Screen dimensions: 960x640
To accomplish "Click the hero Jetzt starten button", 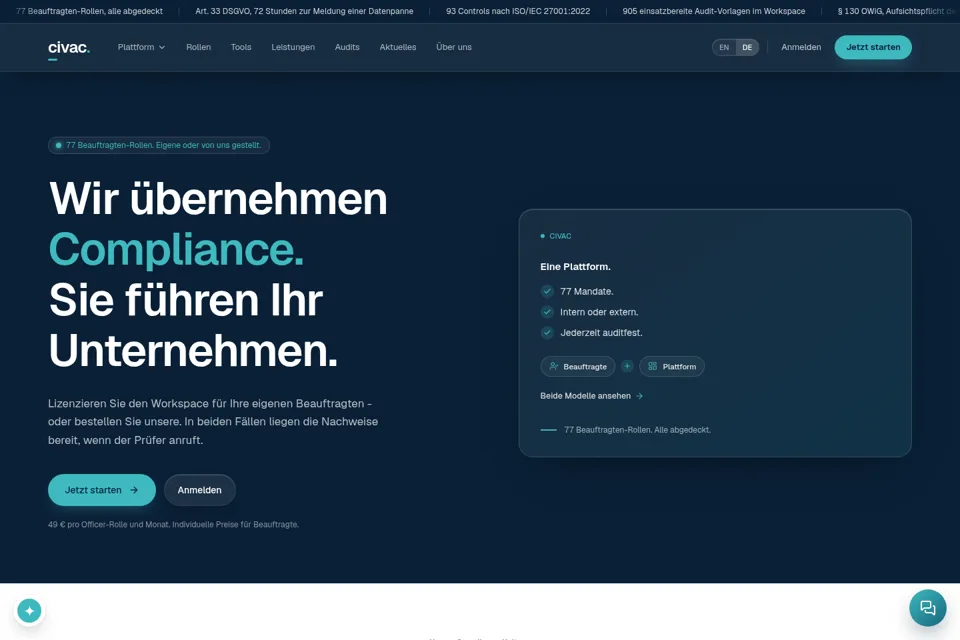I will 102,490.
